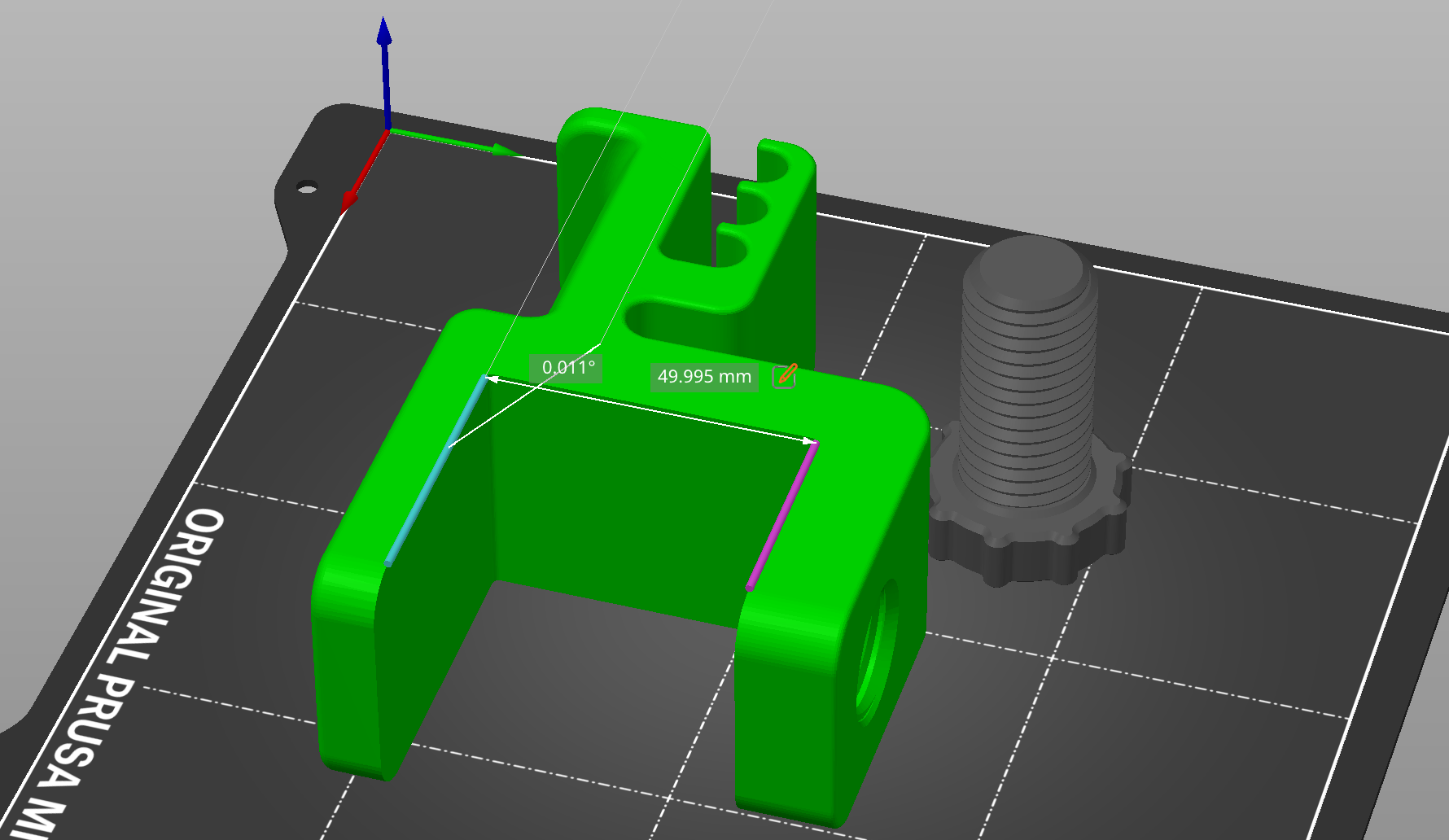Select the magenta highlighted edge on the clamp
The width and height of the screenshot is (1449, 840).
pos(782,516)
